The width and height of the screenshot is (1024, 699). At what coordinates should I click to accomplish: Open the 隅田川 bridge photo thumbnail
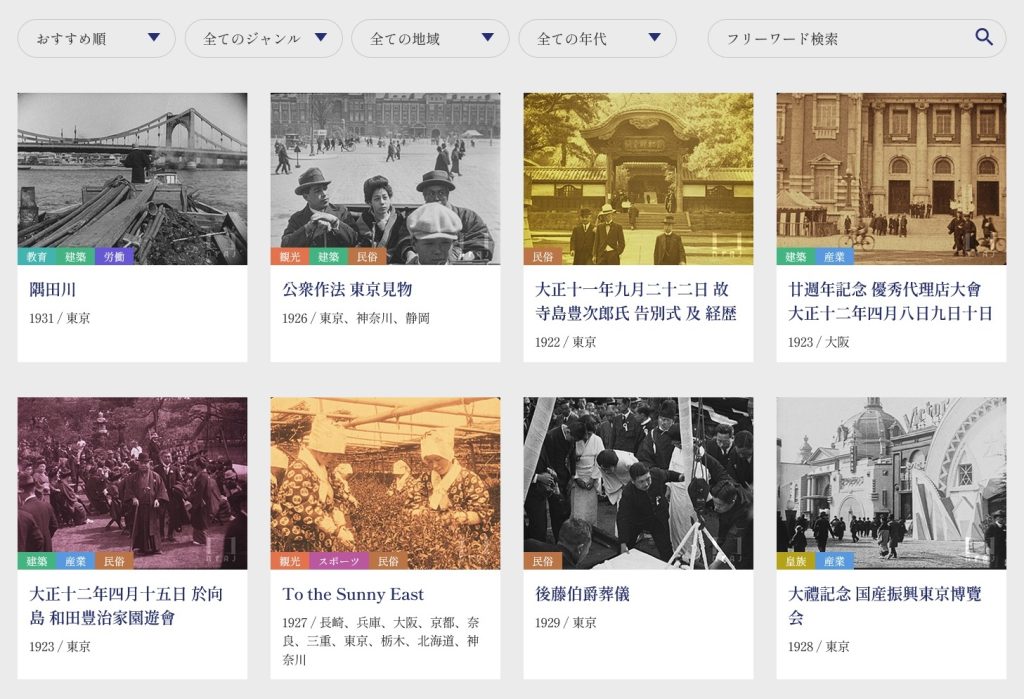132,170
